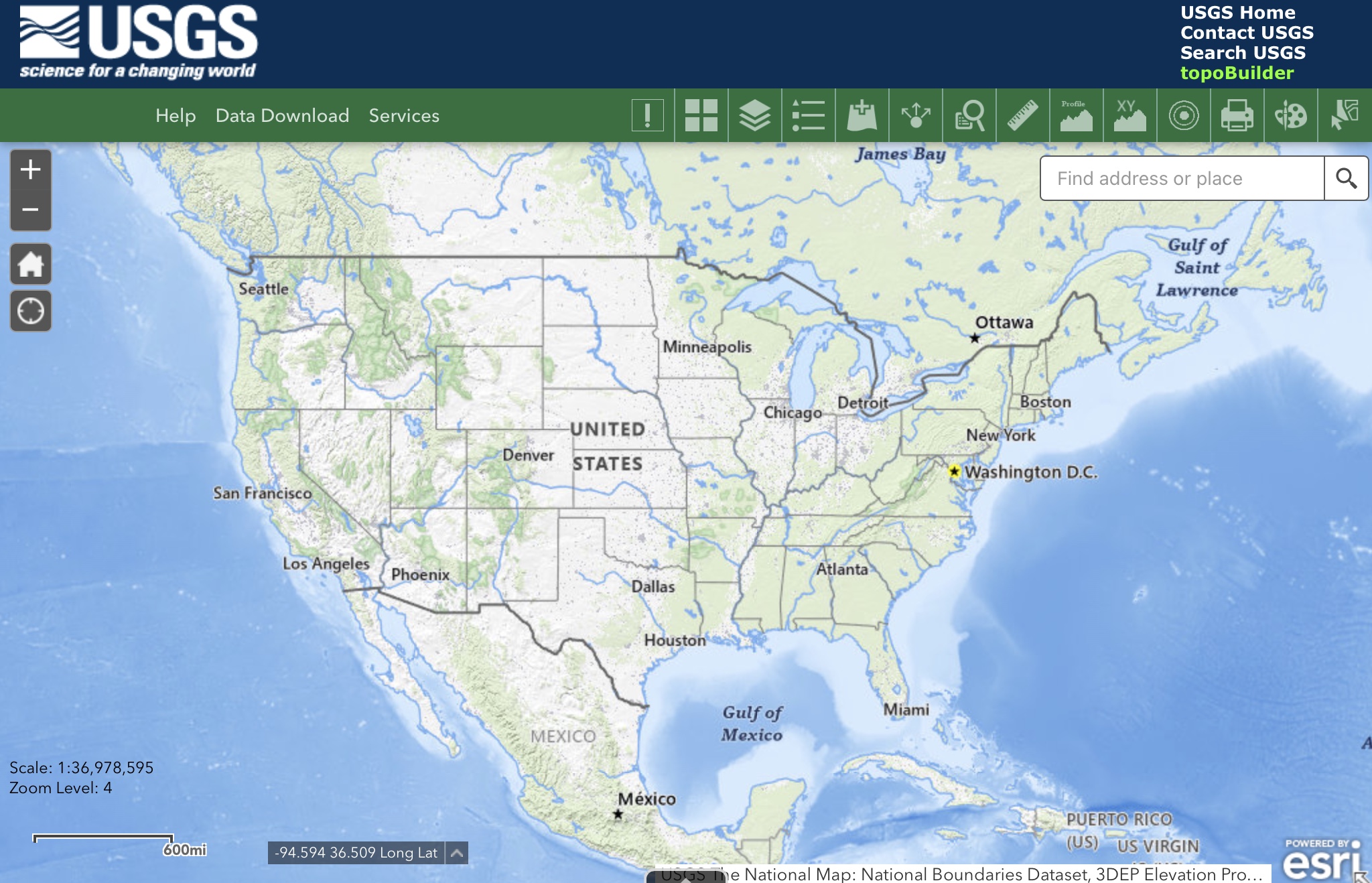Click the Houston label on the map
This screenshot has height=883, width=1372.
coord(675,640)
